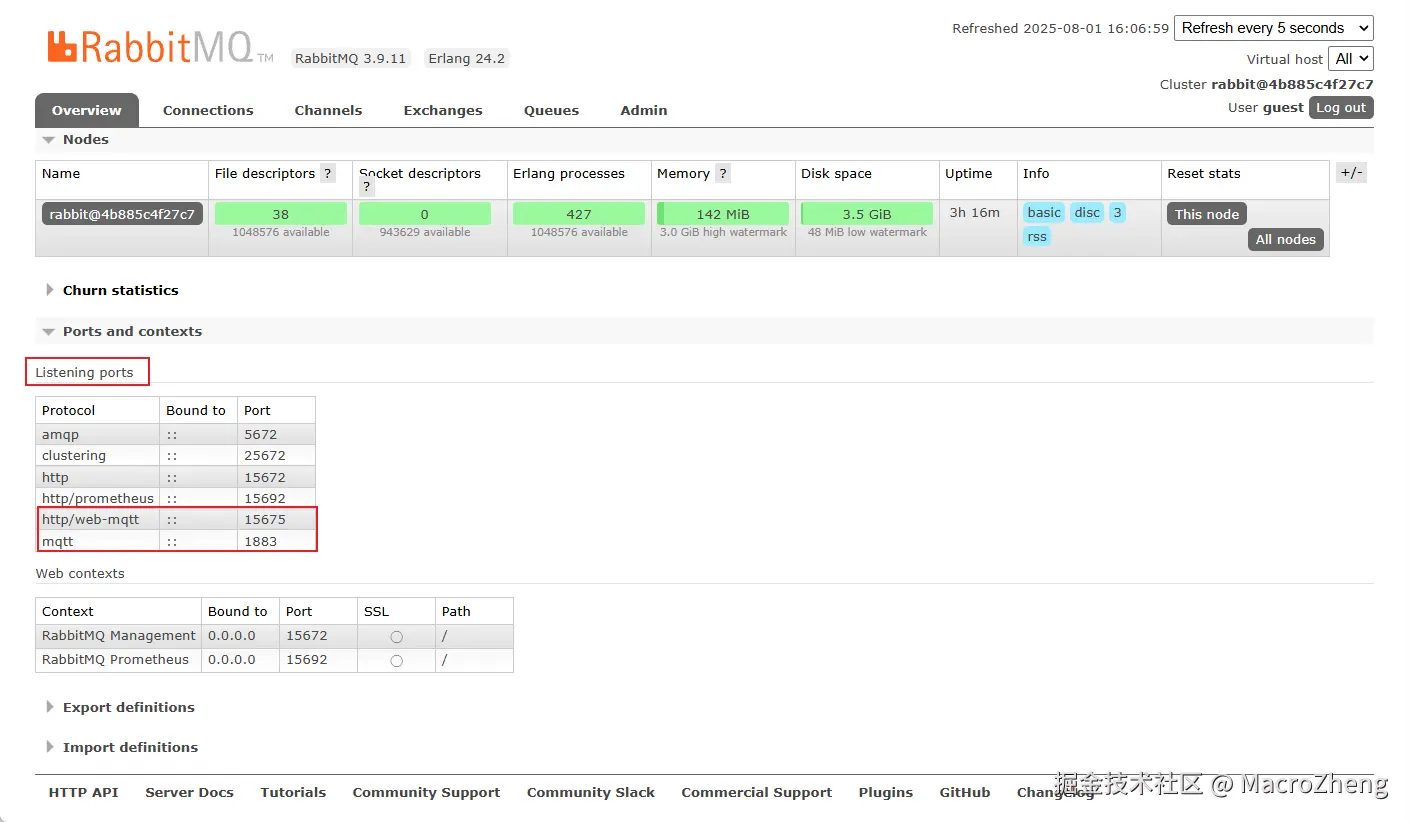Open Community Support footer link

click(426, 792)
